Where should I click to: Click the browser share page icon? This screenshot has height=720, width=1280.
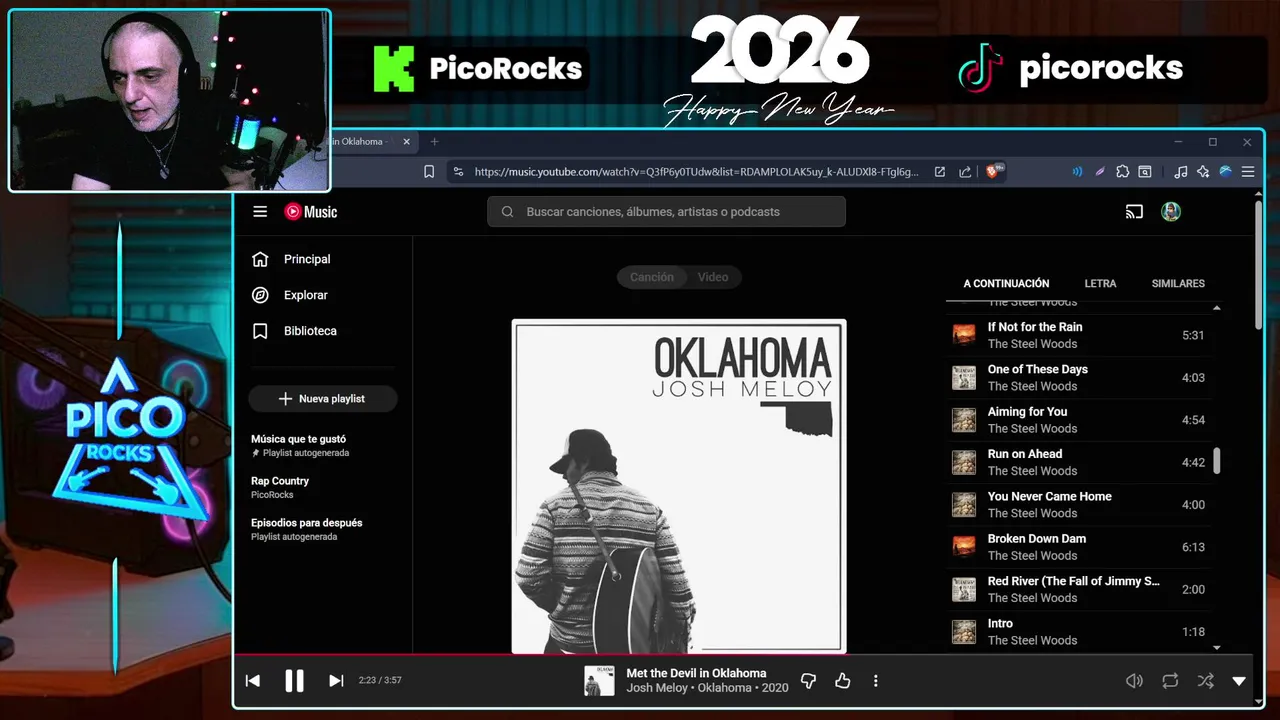coord(965,172)
